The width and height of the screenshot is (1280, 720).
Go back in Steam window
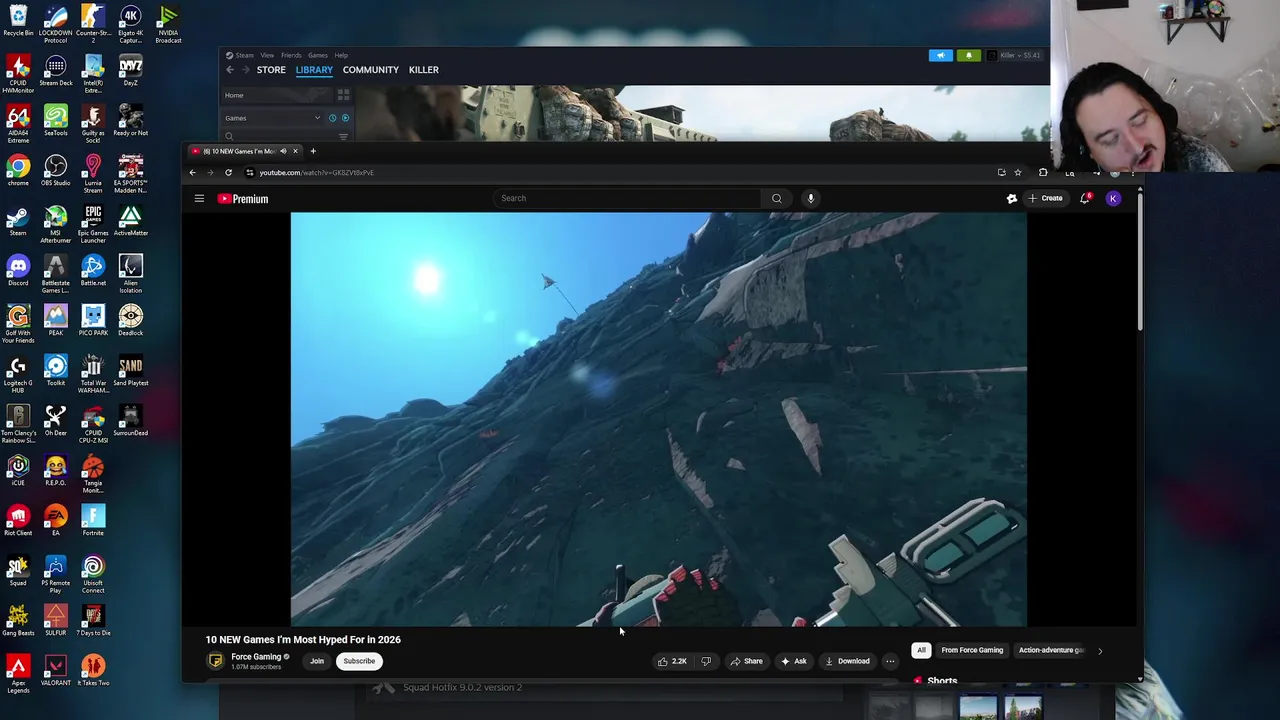230,70
